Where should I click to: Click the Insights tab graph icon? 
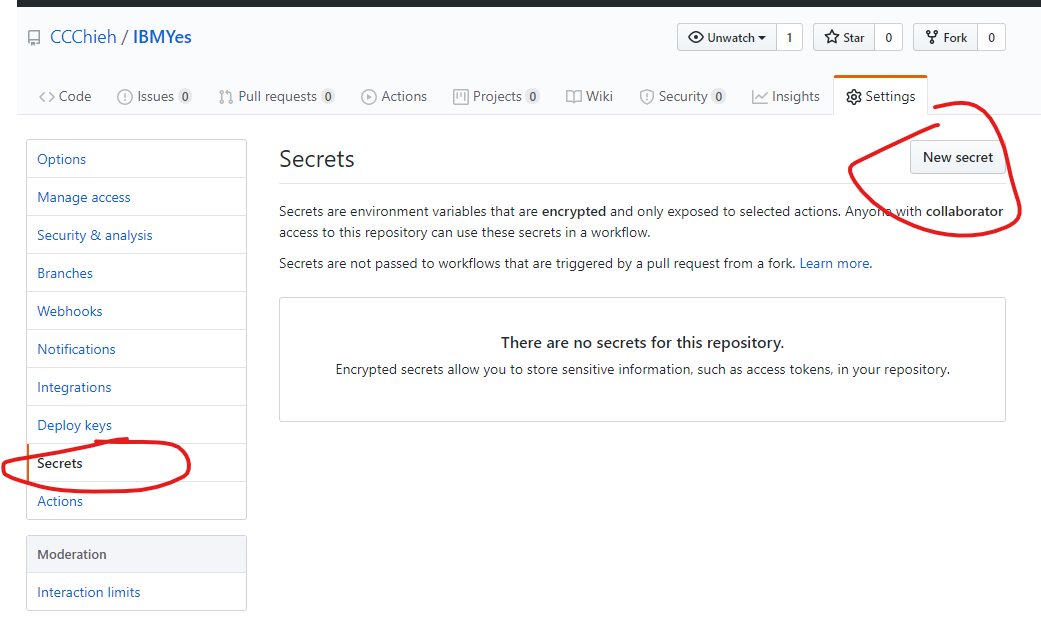pos(760,97)
